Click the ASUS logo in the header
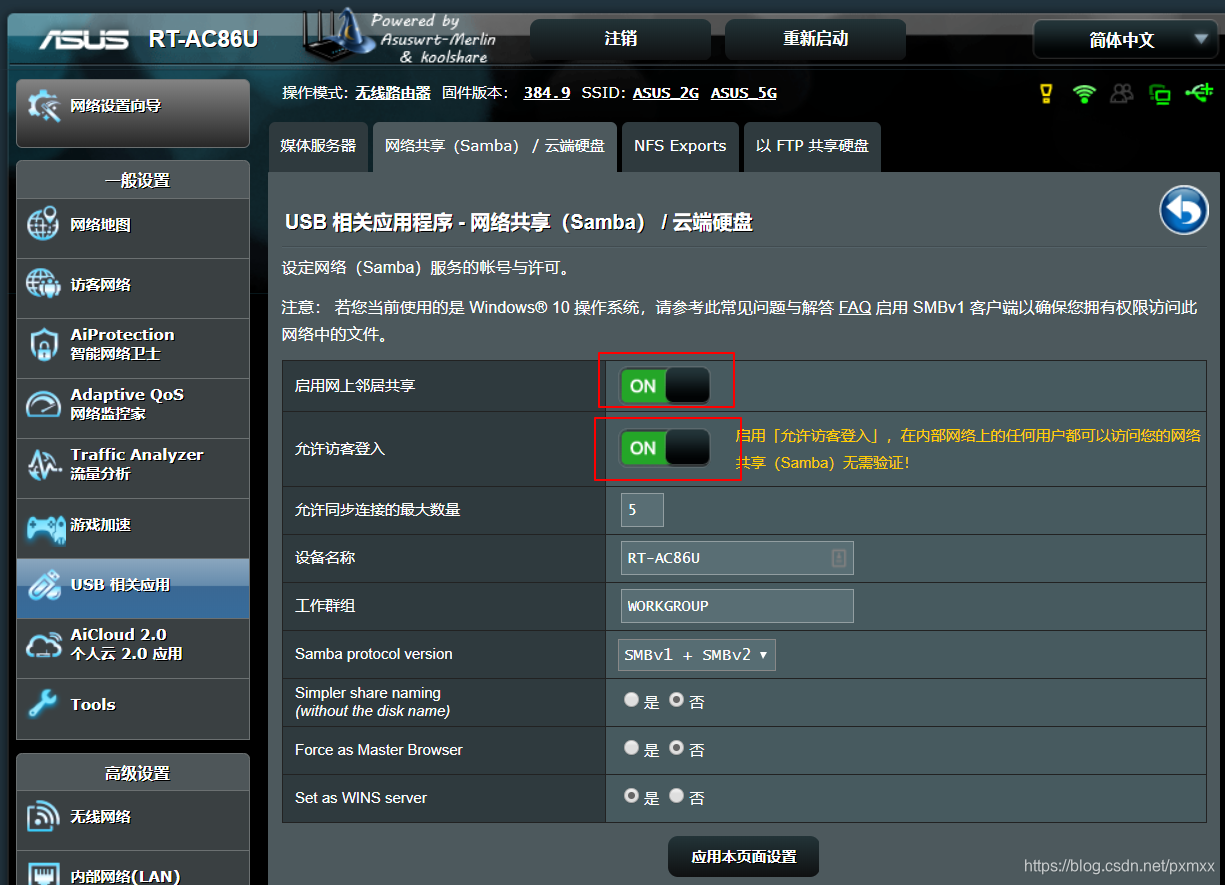The image size is (1225, 885). 84,40
